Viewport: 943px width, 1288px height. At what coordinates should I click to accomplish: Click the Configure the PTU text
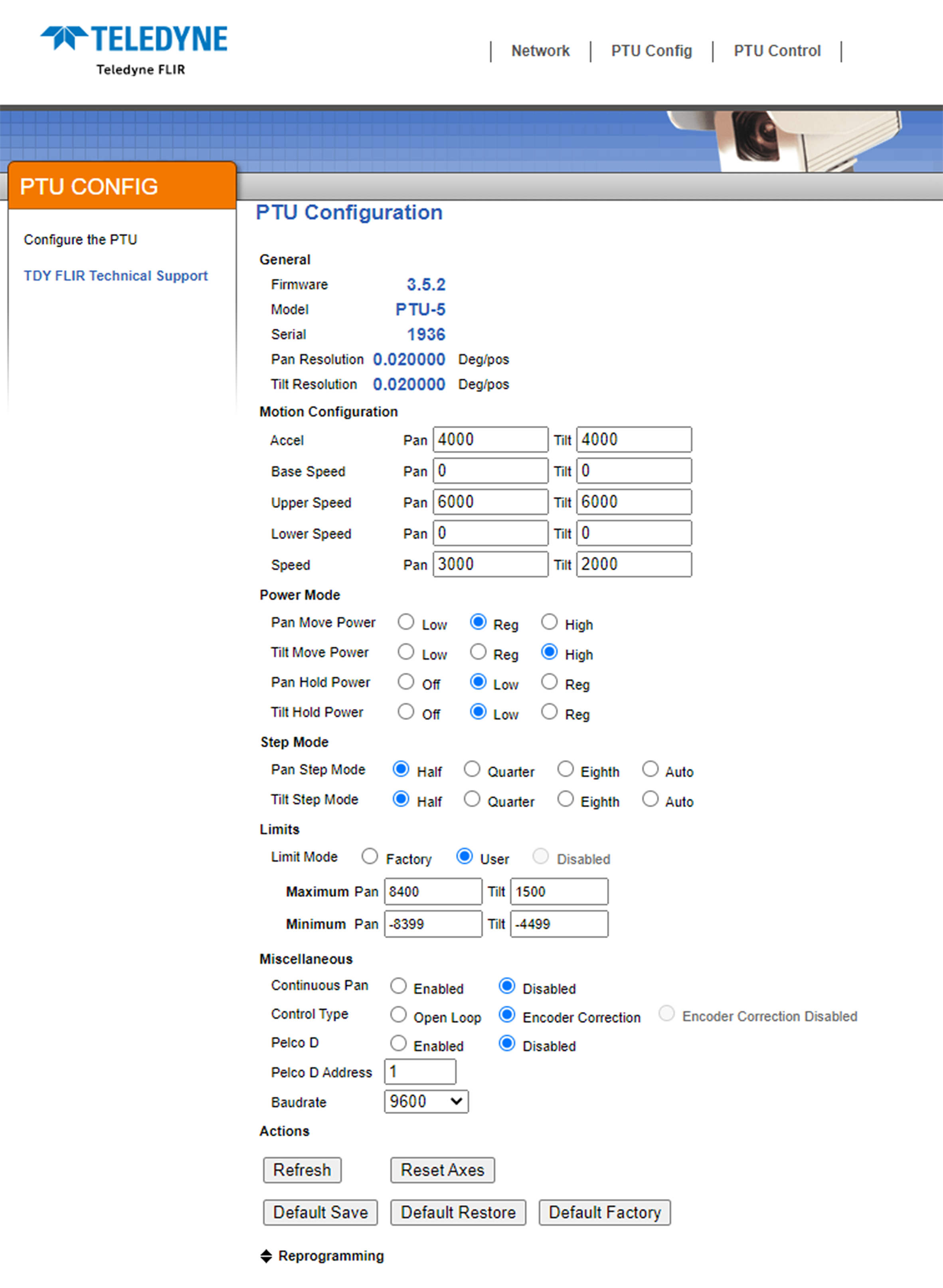(x=81, y=240)
